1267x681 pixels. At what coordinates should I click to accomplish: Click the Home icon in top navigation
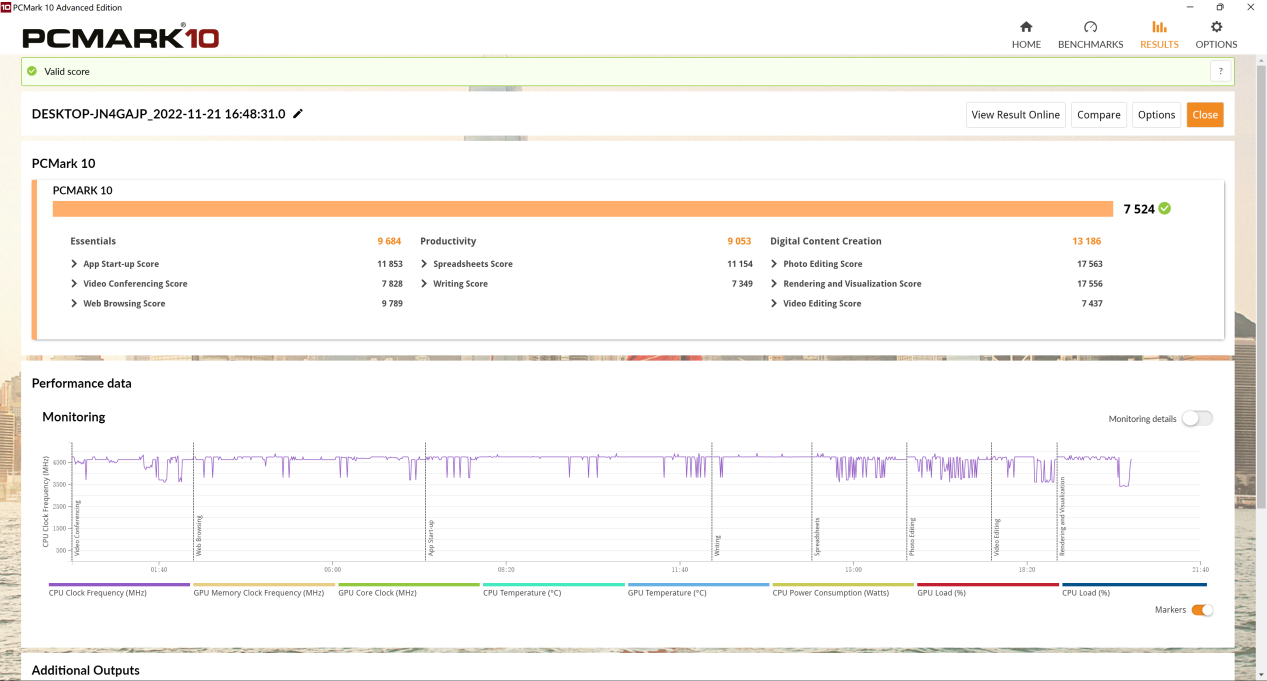pyautogui.click(x=1026, y=27)
